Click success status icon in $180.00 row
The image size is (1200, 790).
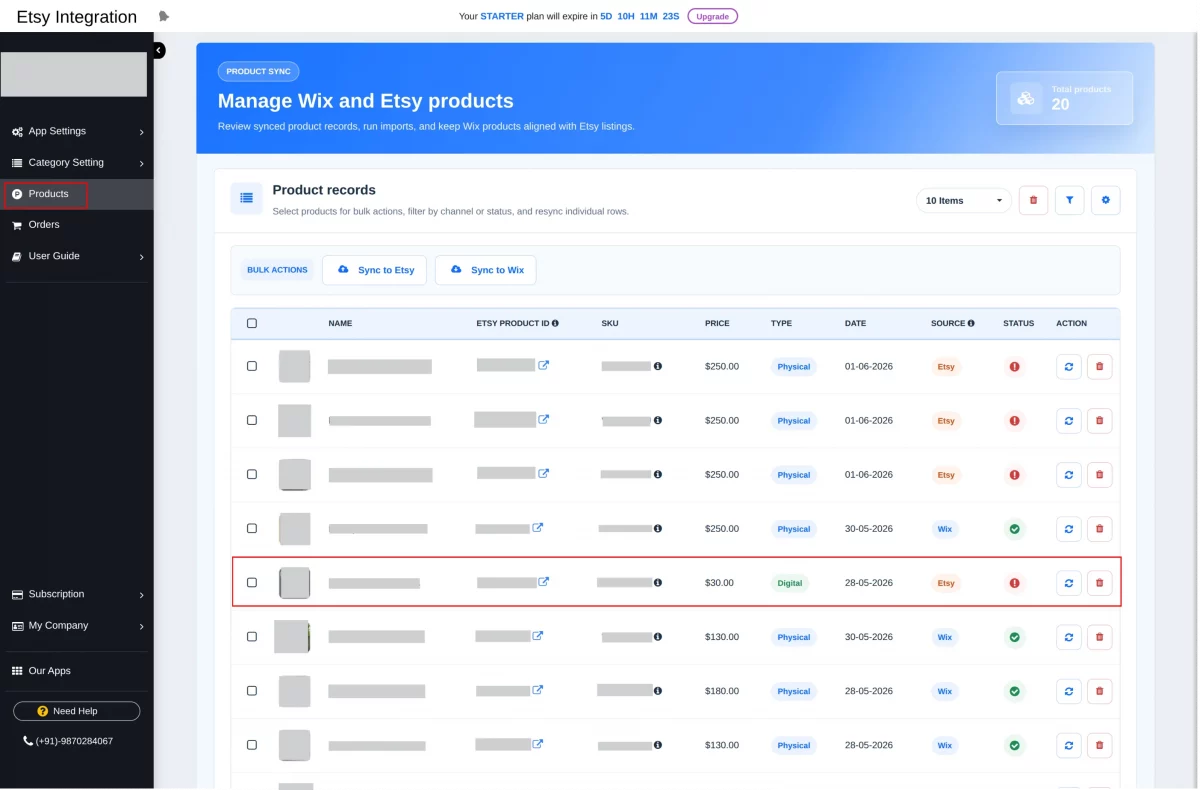pos(1015,691)
